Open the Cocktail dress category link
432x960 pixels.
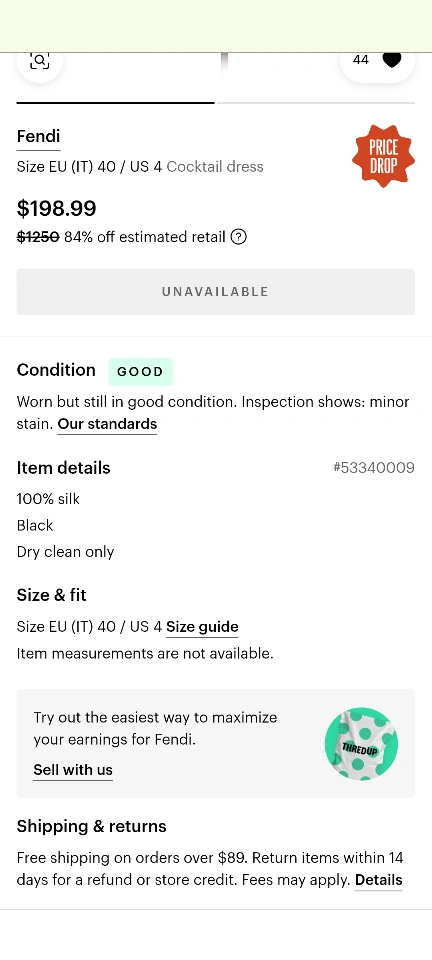click(x=215, y=167)
